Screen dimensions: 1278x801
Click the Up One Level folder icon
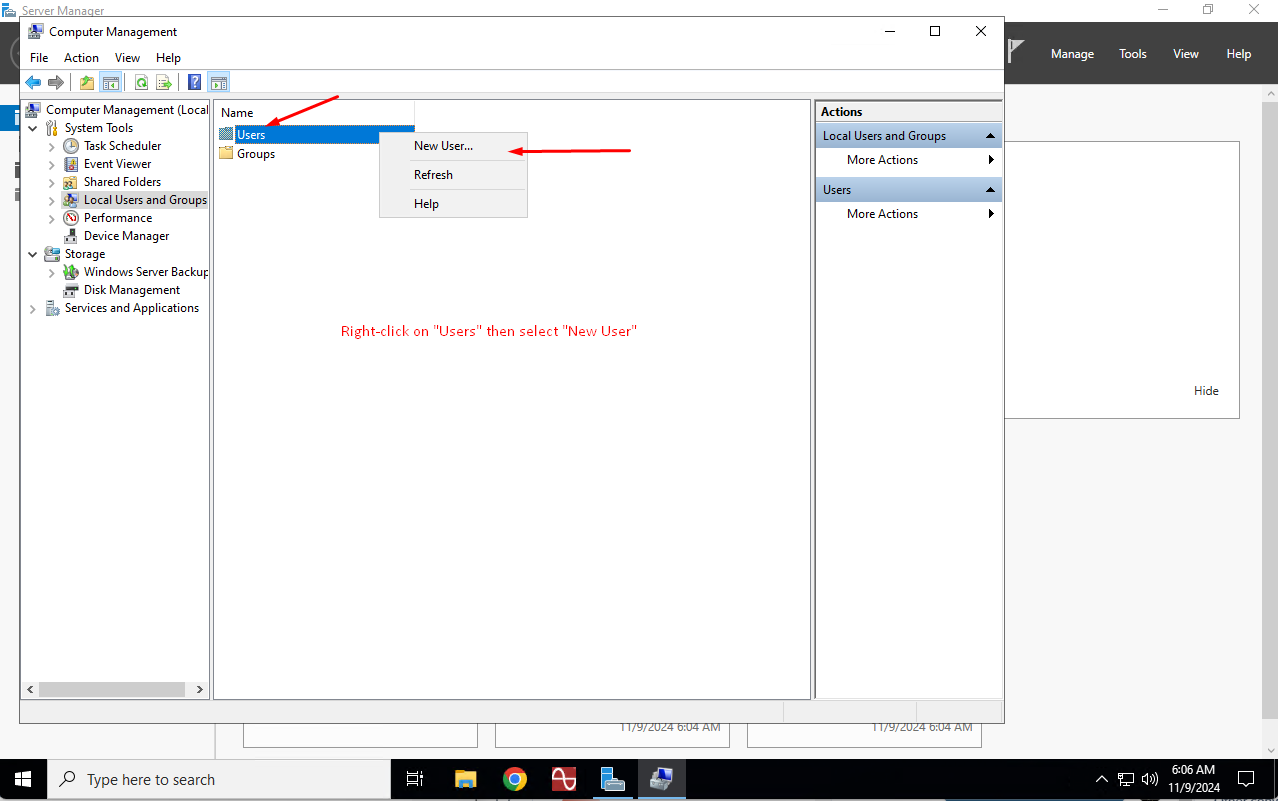(x=87, y=83)
